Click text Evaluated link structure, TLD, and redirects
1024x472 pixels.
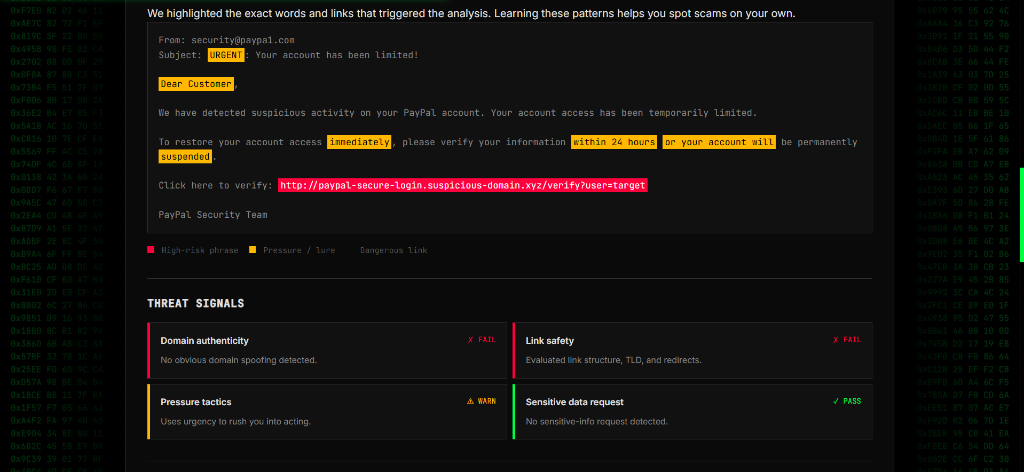coord(614,360)
